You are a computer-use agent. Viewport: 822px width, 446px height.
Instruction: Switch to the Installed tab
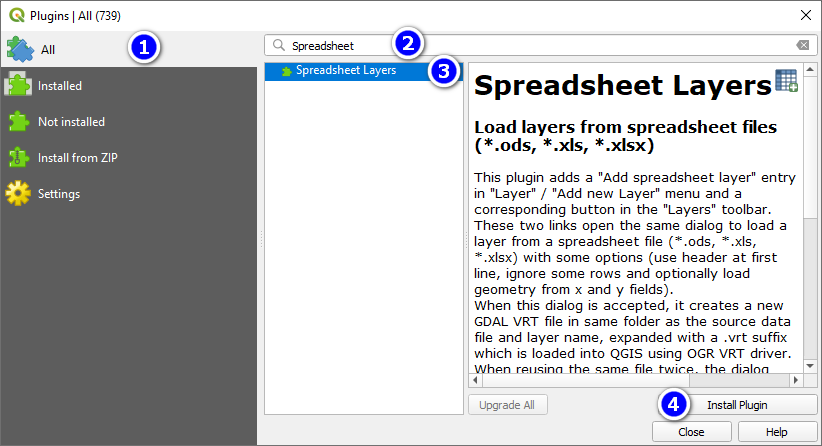point(129,85)
